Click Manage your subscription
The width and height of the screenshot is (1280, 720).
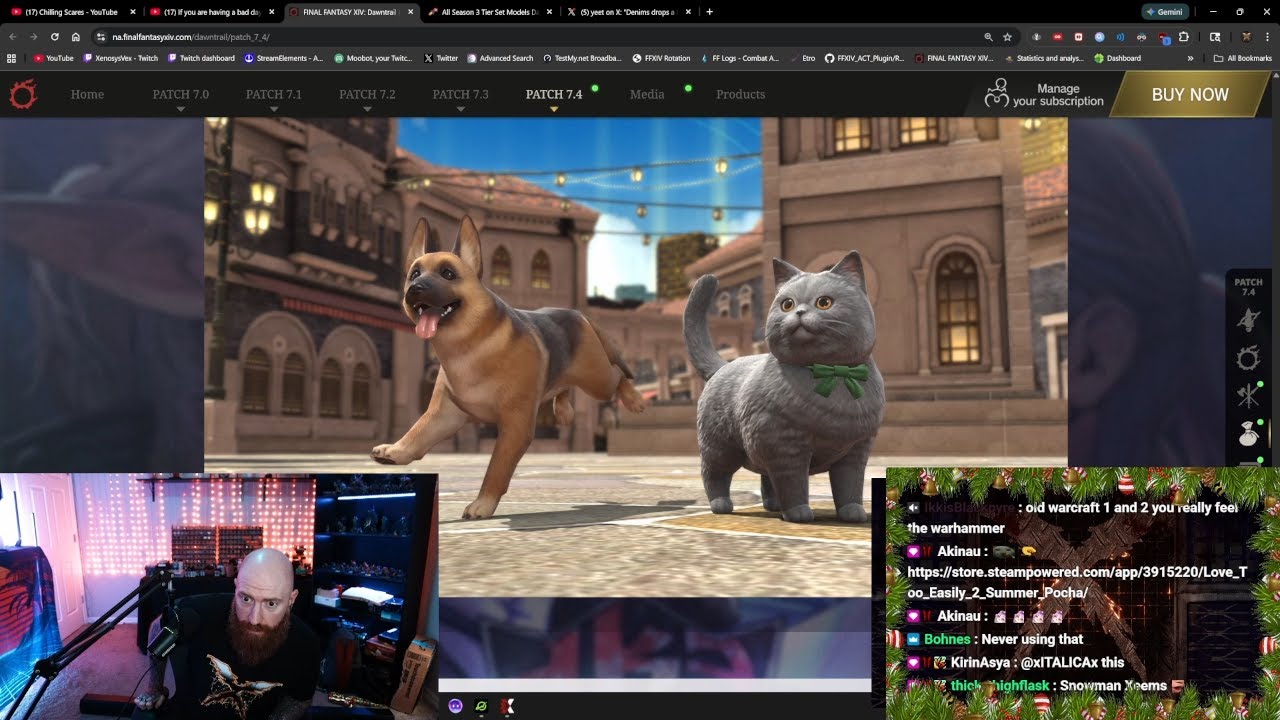(x=1044, y=94)
